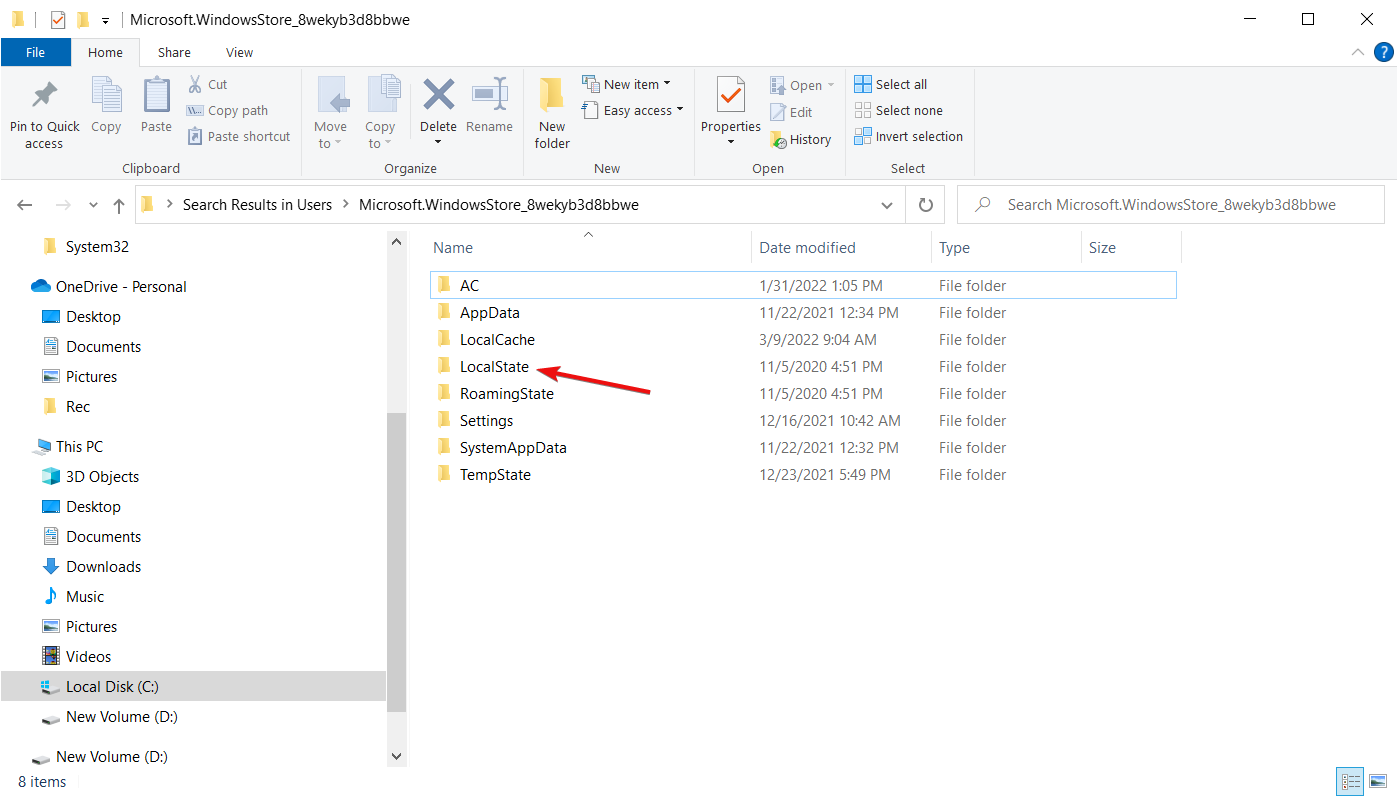The image size is (1398, 797).
Task: Click Invert selection
Action: [x=909, y=136]
